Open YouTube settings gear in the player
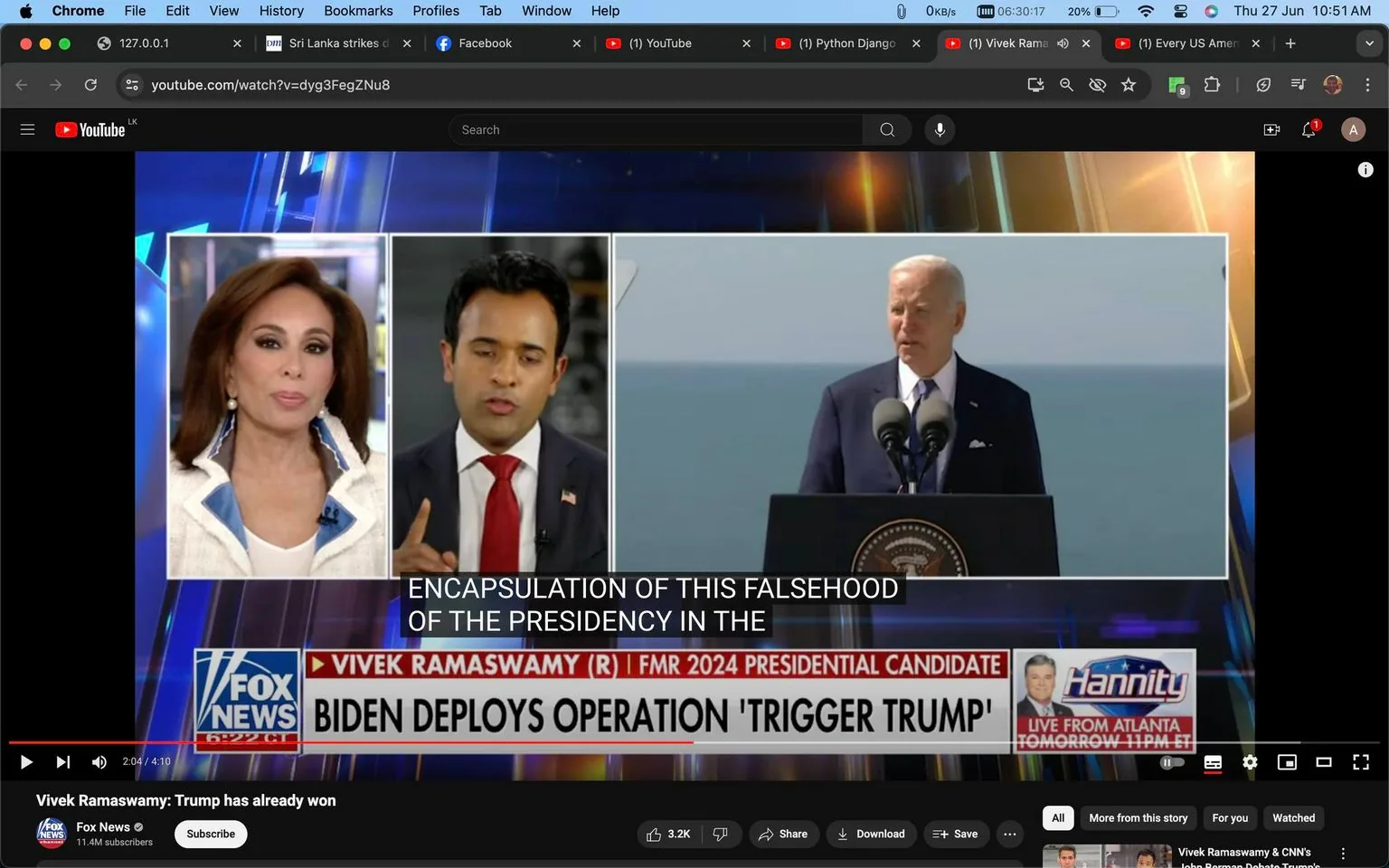 [1250, 762]
